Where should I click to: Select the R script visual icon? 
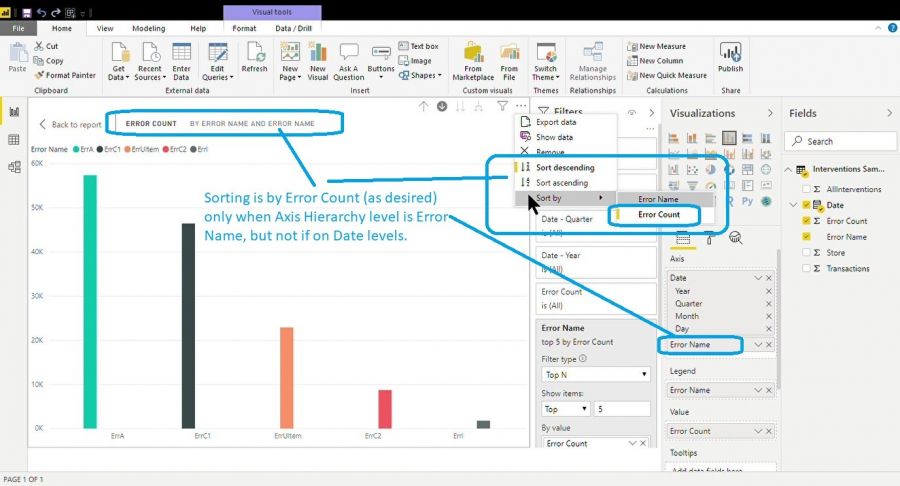(730, 201)
